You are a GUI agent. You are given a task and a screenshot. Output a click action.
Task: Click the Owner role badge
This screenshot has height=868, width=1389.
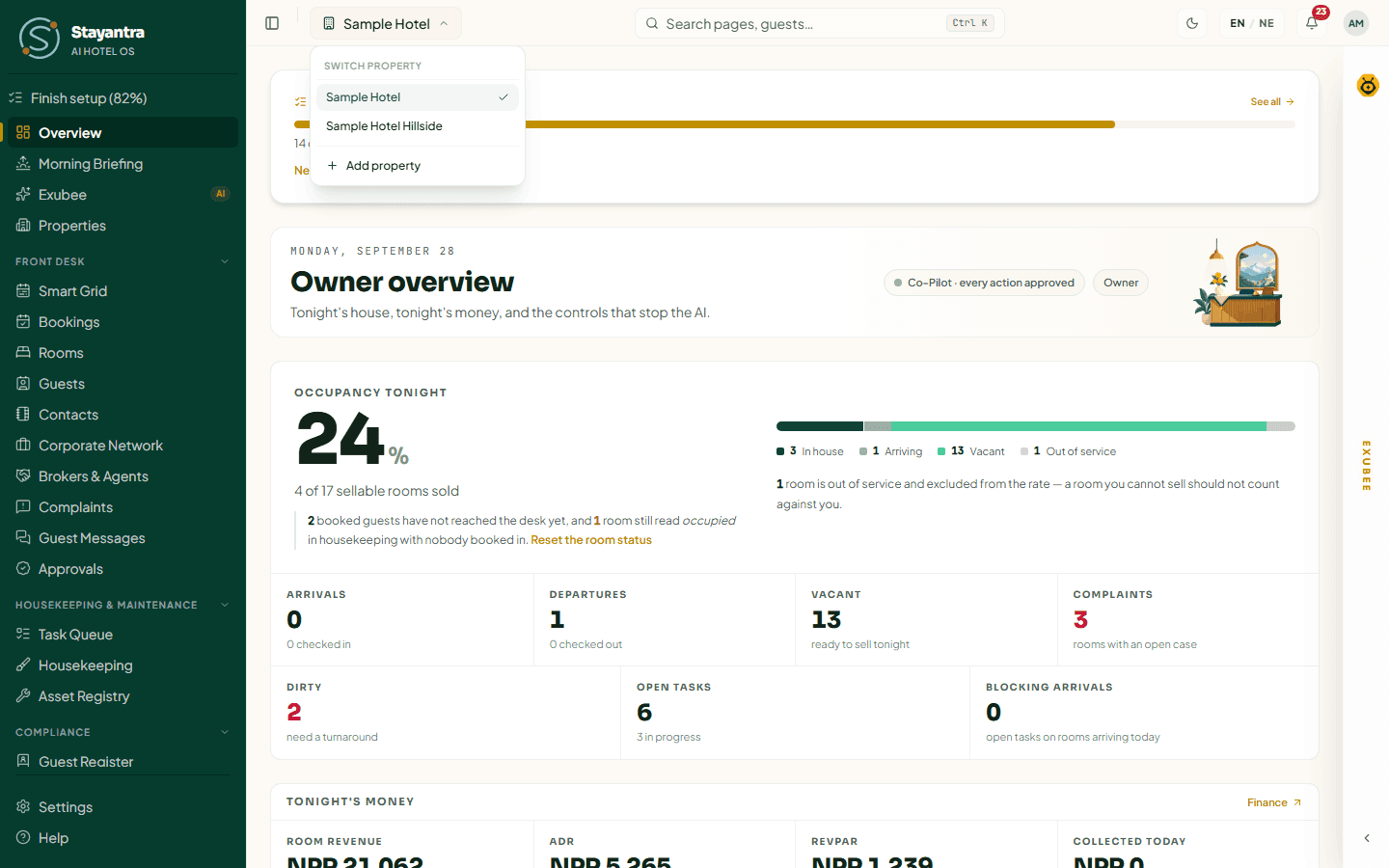[x=1121, y=283]
